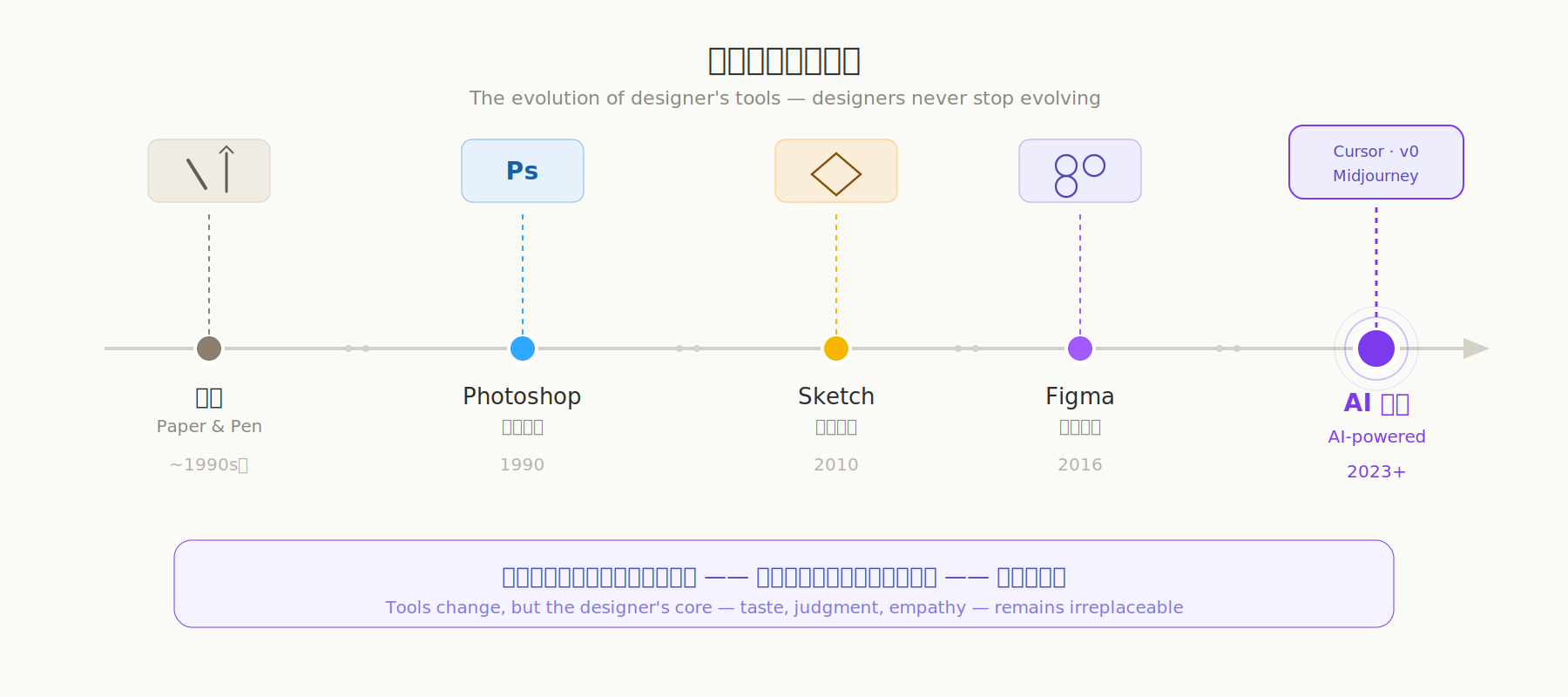Select the large AI-powered timeline node
This screenshot has width=1568, height=697.
[x=1376, y=348]
